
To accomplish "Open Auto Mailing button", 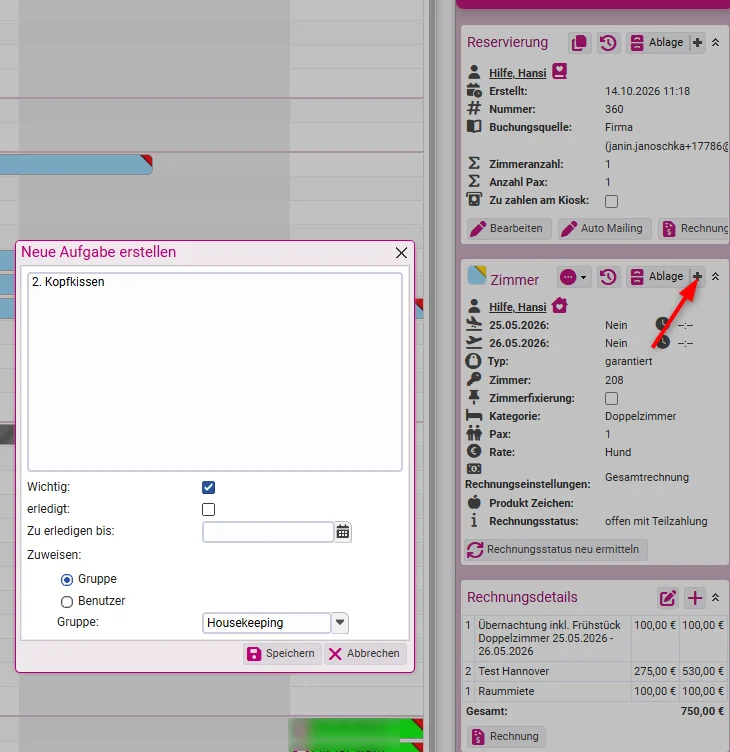I will point(604,228).
